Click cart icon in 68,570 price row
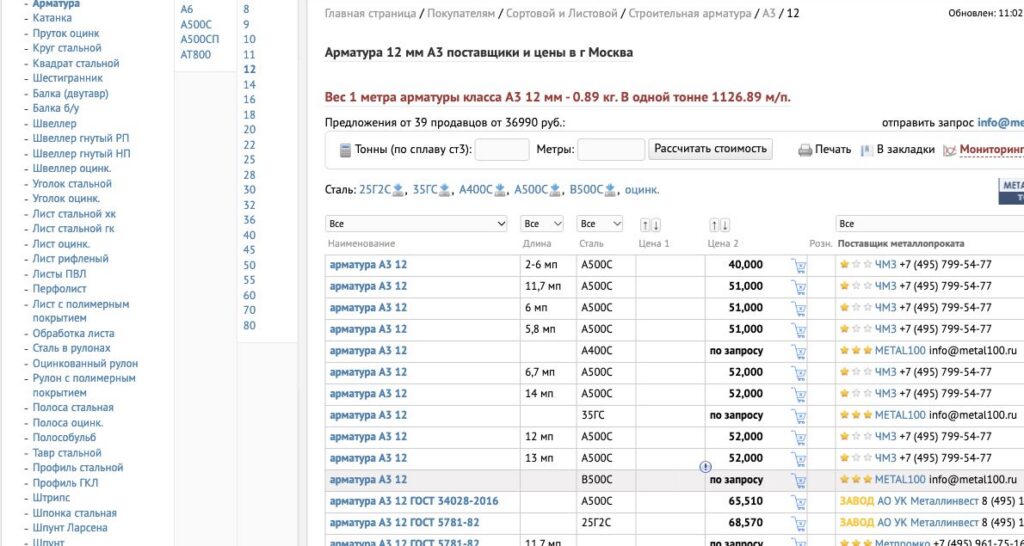1024x546 pixels. [x=799, y=524]
